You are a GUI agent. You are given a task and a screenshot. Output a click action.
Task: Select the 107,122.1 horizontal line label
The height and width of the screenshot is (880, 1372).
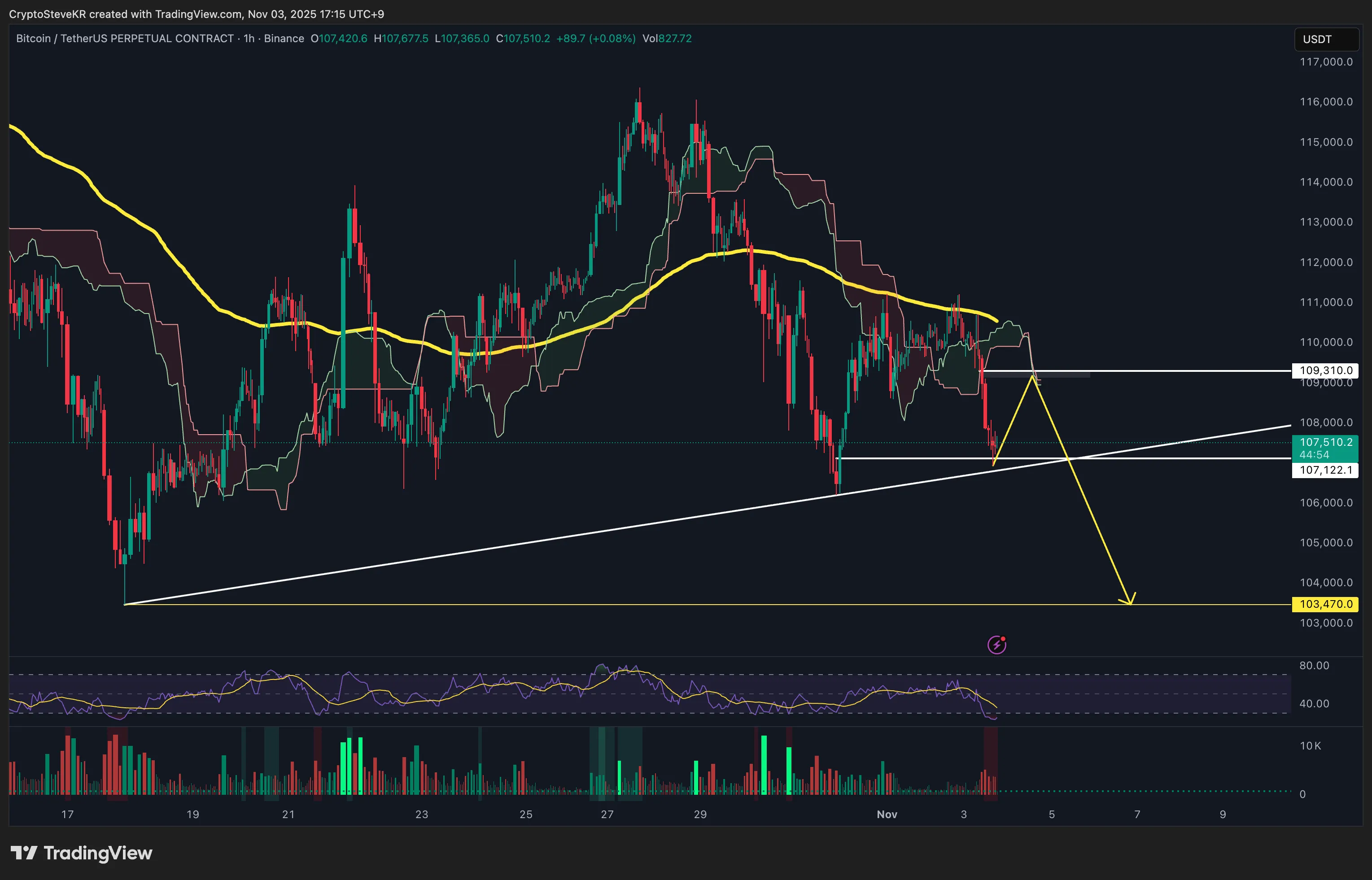[x=1325, y=470]
